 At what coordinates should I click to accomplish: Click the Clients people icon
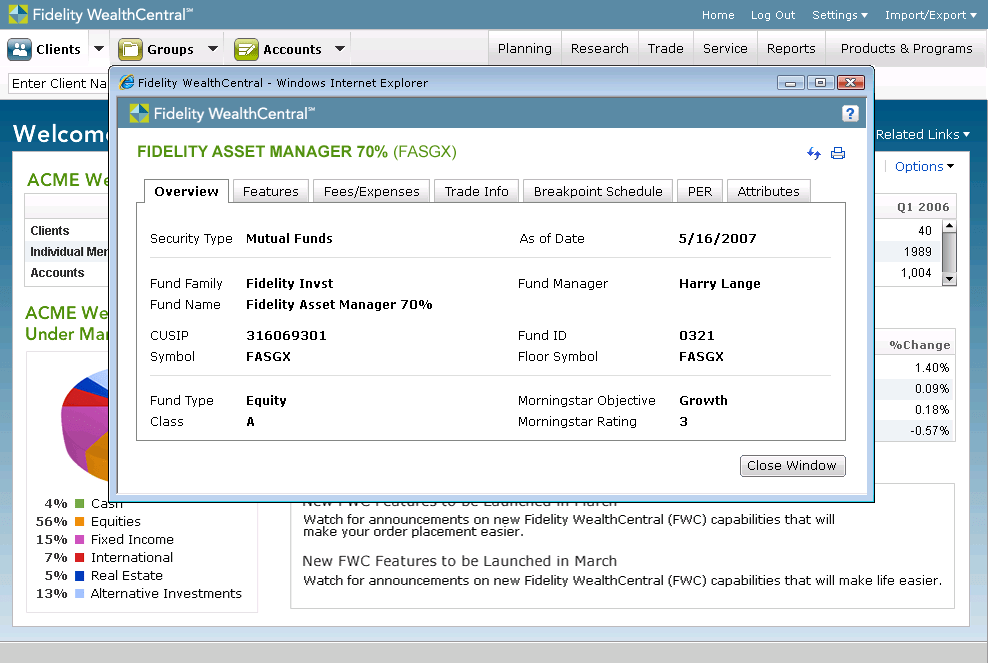[x=20, y=49]
